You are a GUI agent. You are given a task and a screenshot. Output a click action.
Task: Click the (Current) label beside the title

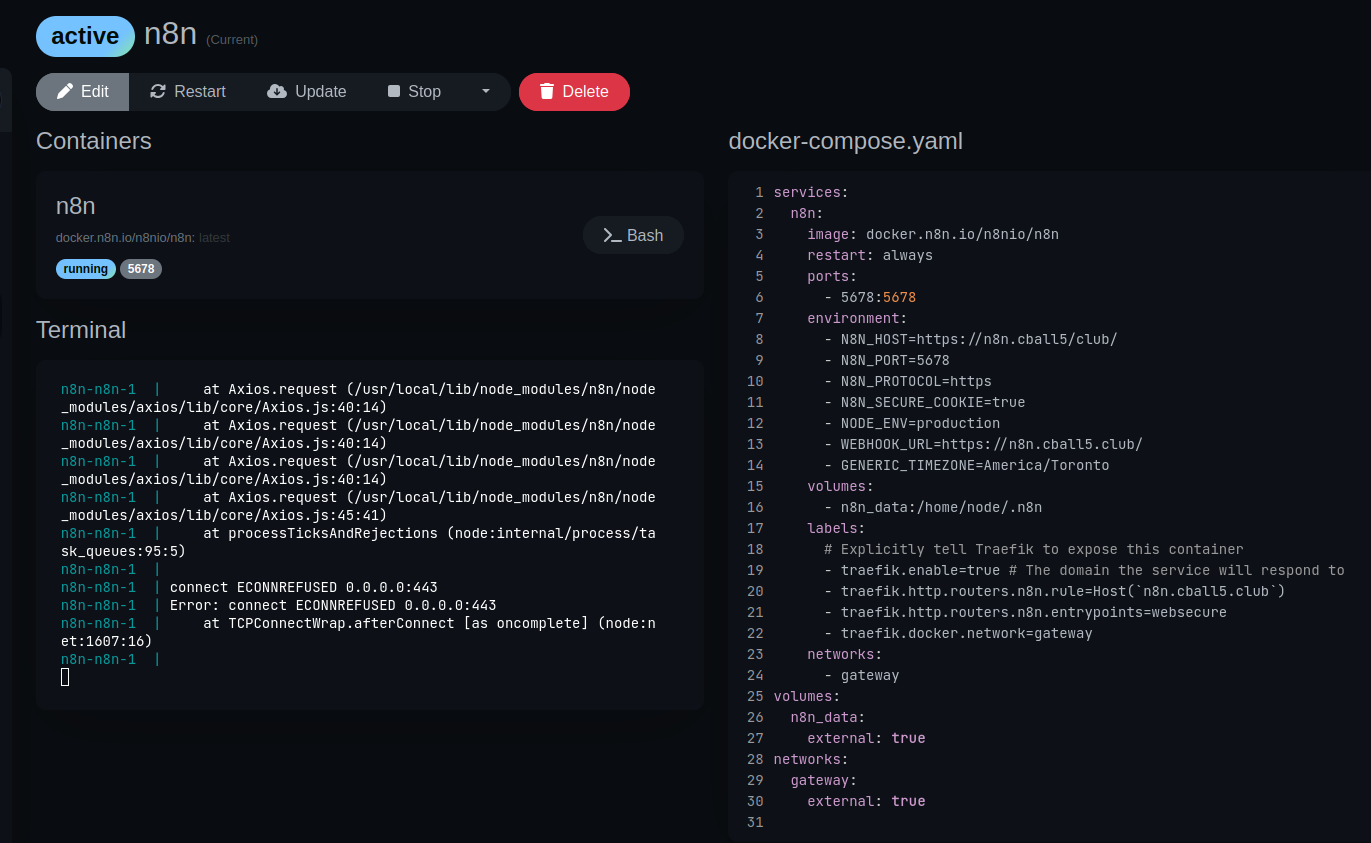point(232,40)
